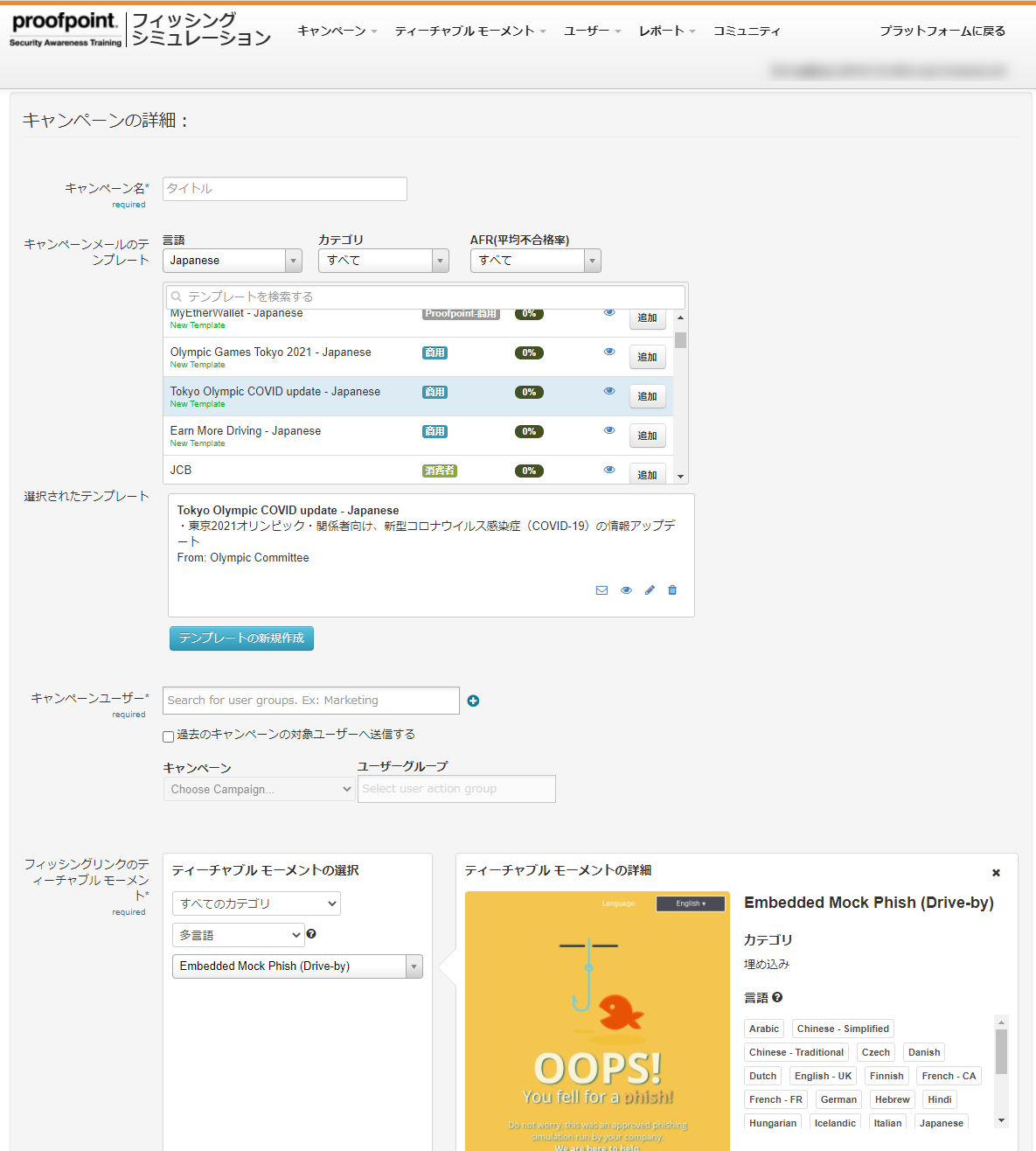
Task: Click the campaign user groups search field
Action: click(311, 701)
